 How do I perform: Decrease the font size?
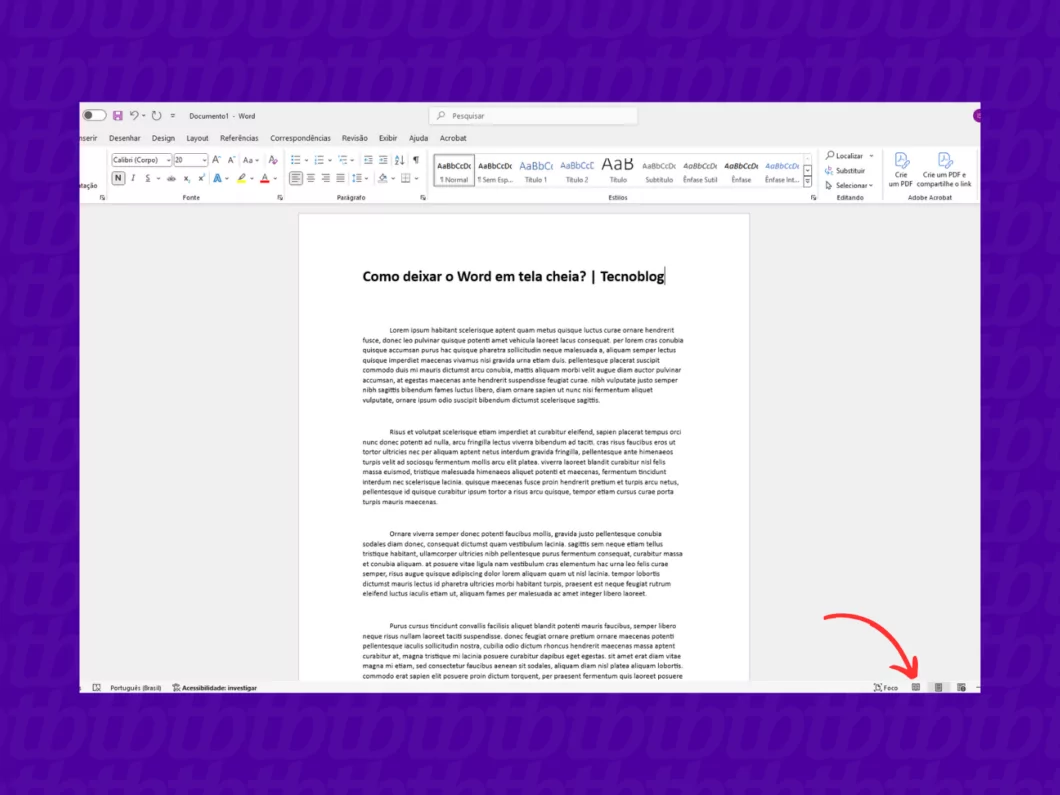pyautogui.click(x=231, y=160)
